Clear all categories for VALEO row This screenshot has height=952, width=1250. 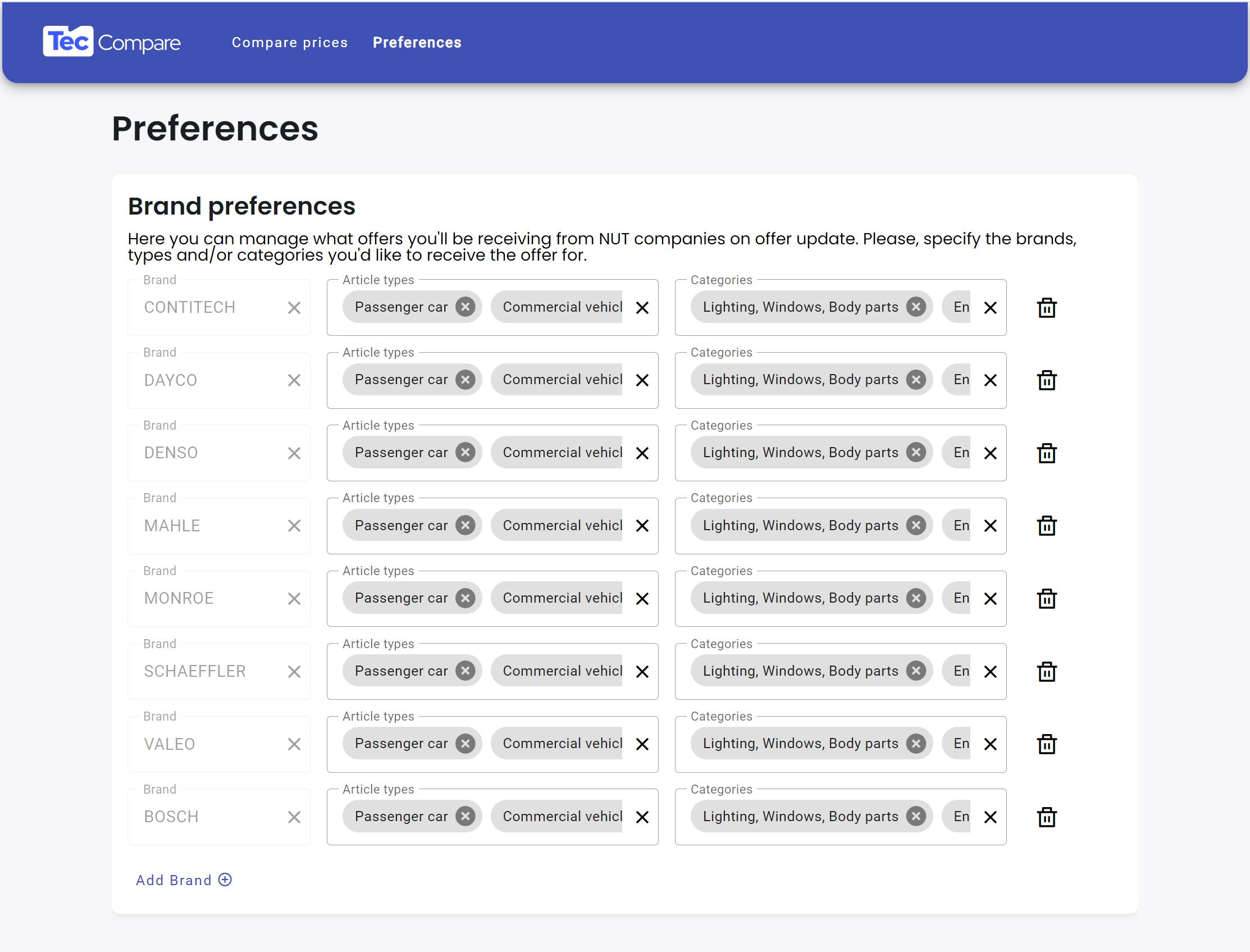coord(990,744)
